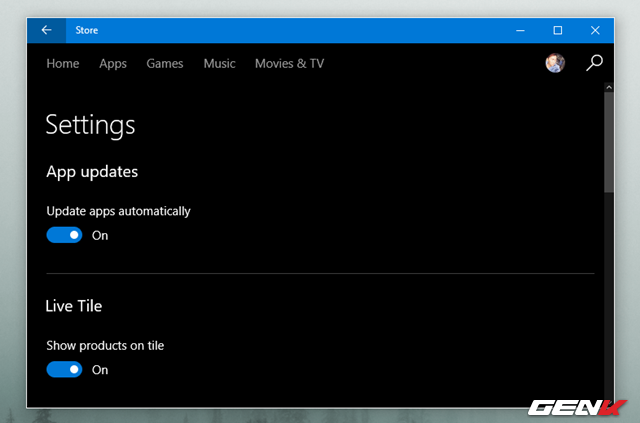Go back using the Store back arrow
Image resolution: width=640 pixels, height=423 pixels.
[x=46, y=30]
